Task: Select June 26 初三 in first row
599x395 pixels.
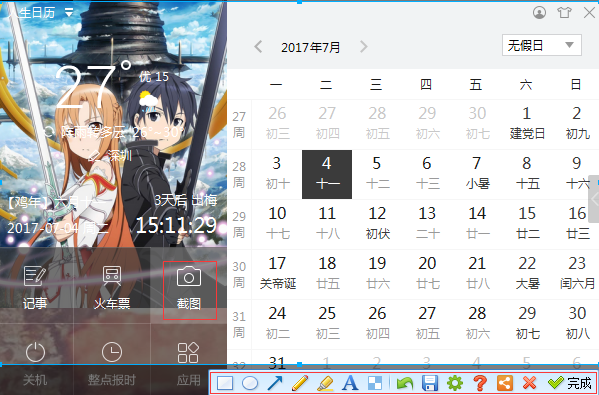Action: coord(277,124)
